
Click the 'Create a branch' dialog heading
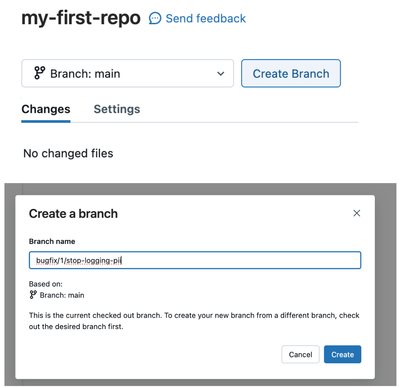(73, 214)
